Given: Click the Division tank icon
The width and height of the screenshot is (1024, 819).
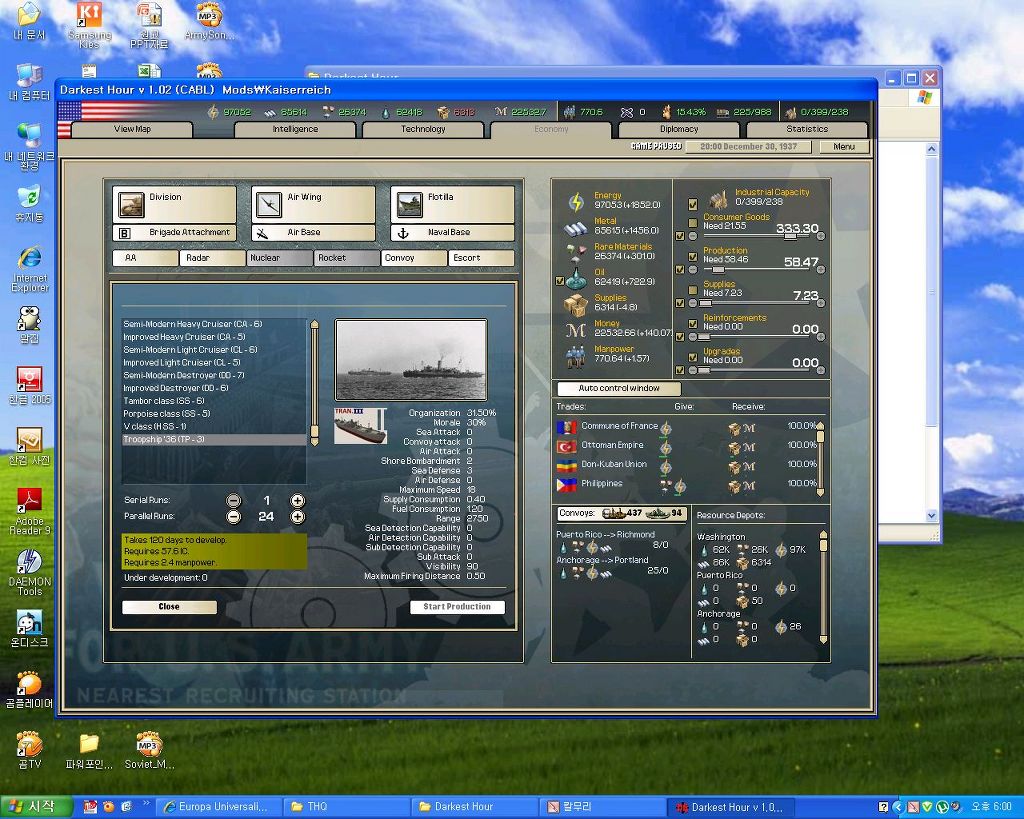Looking at the screenshot, I should [x=131, y=204].
